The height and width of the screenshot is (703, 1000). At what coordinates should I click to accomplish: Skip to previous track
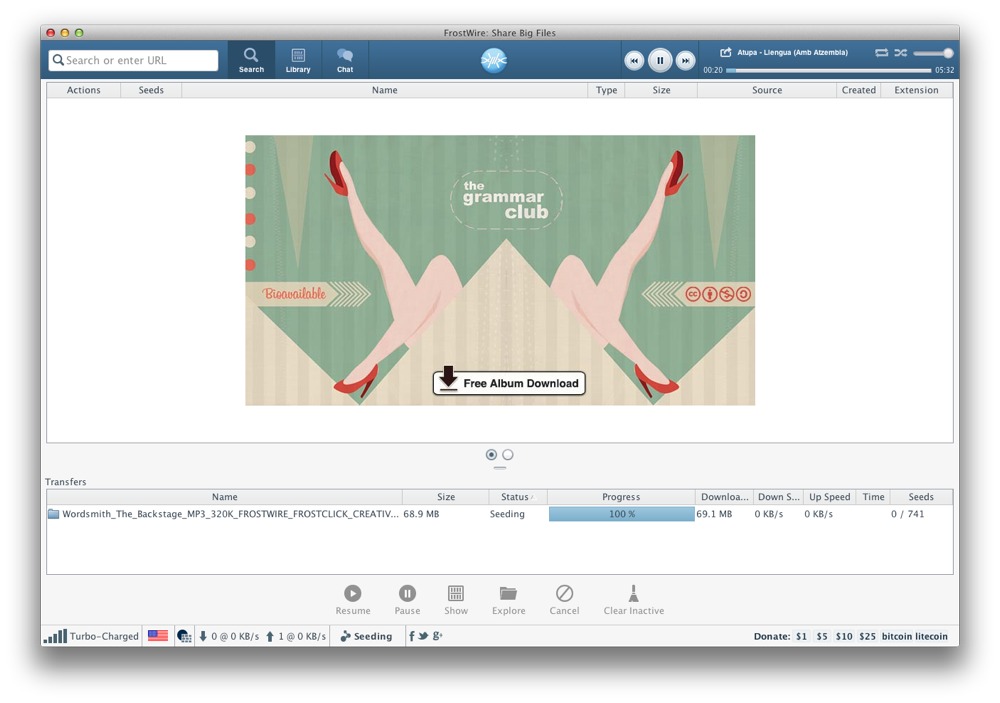click(634, 61)
